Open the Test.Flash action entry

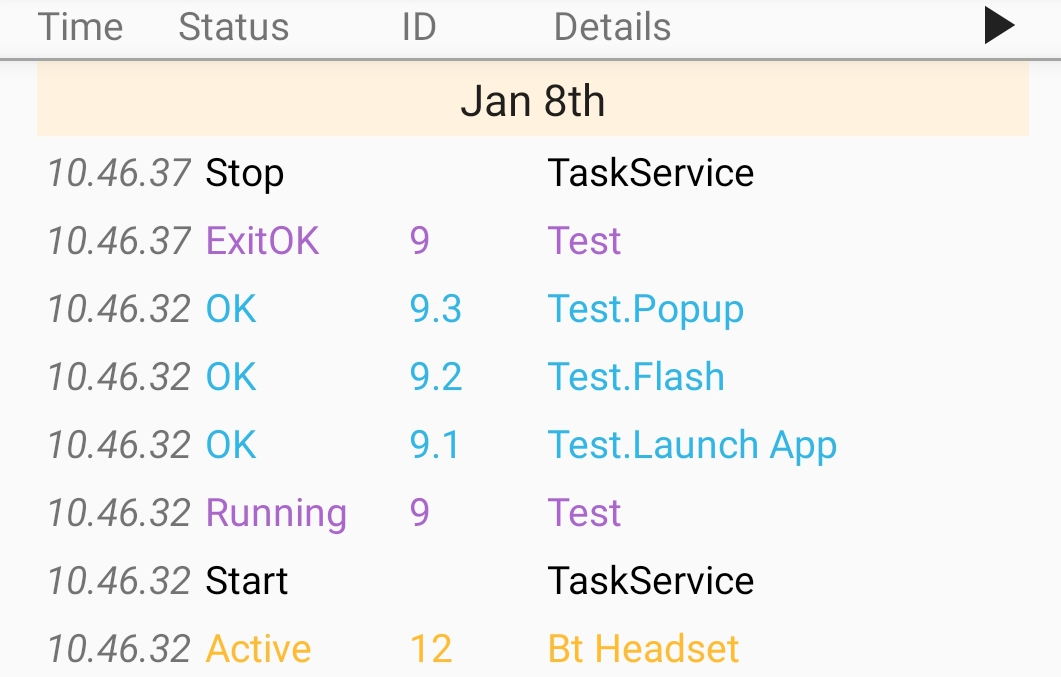[x=636, y=377]
